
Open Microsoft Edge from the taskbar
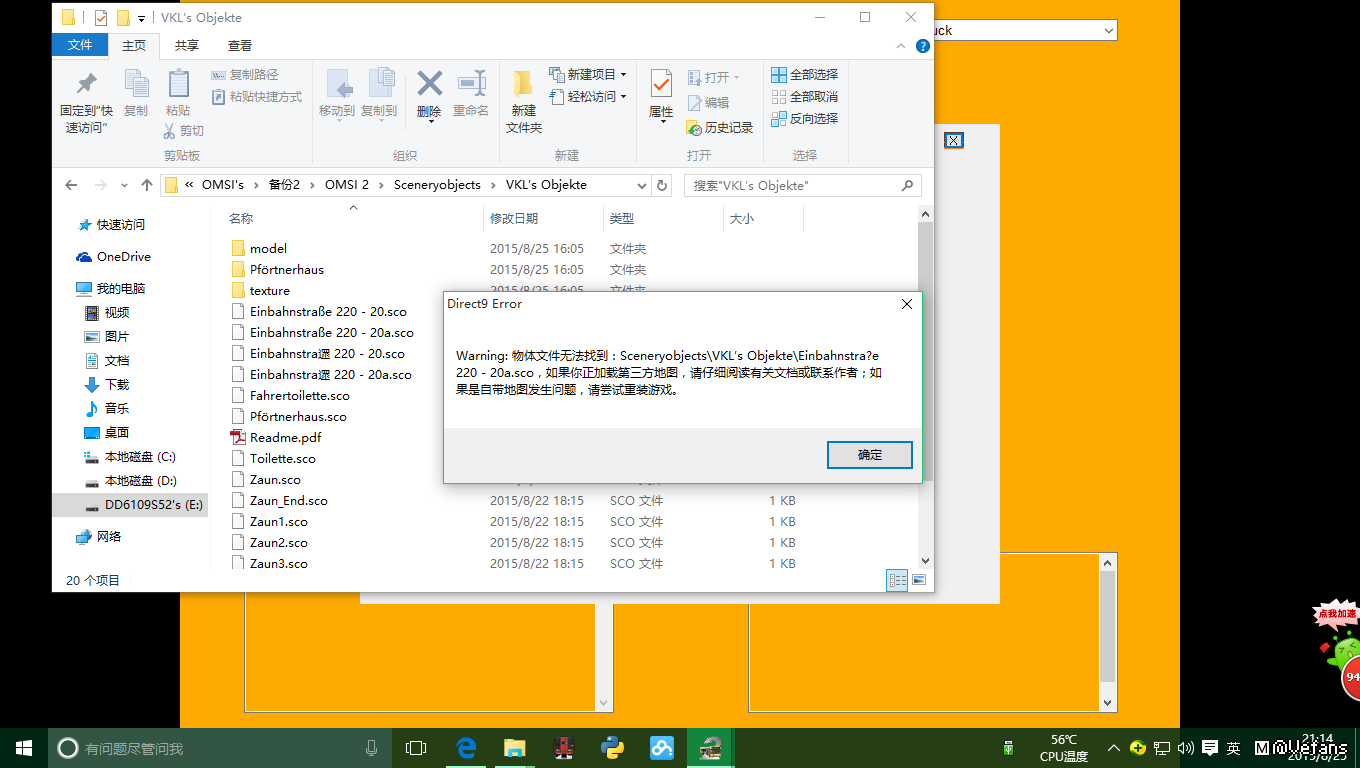tap(466, 748)
